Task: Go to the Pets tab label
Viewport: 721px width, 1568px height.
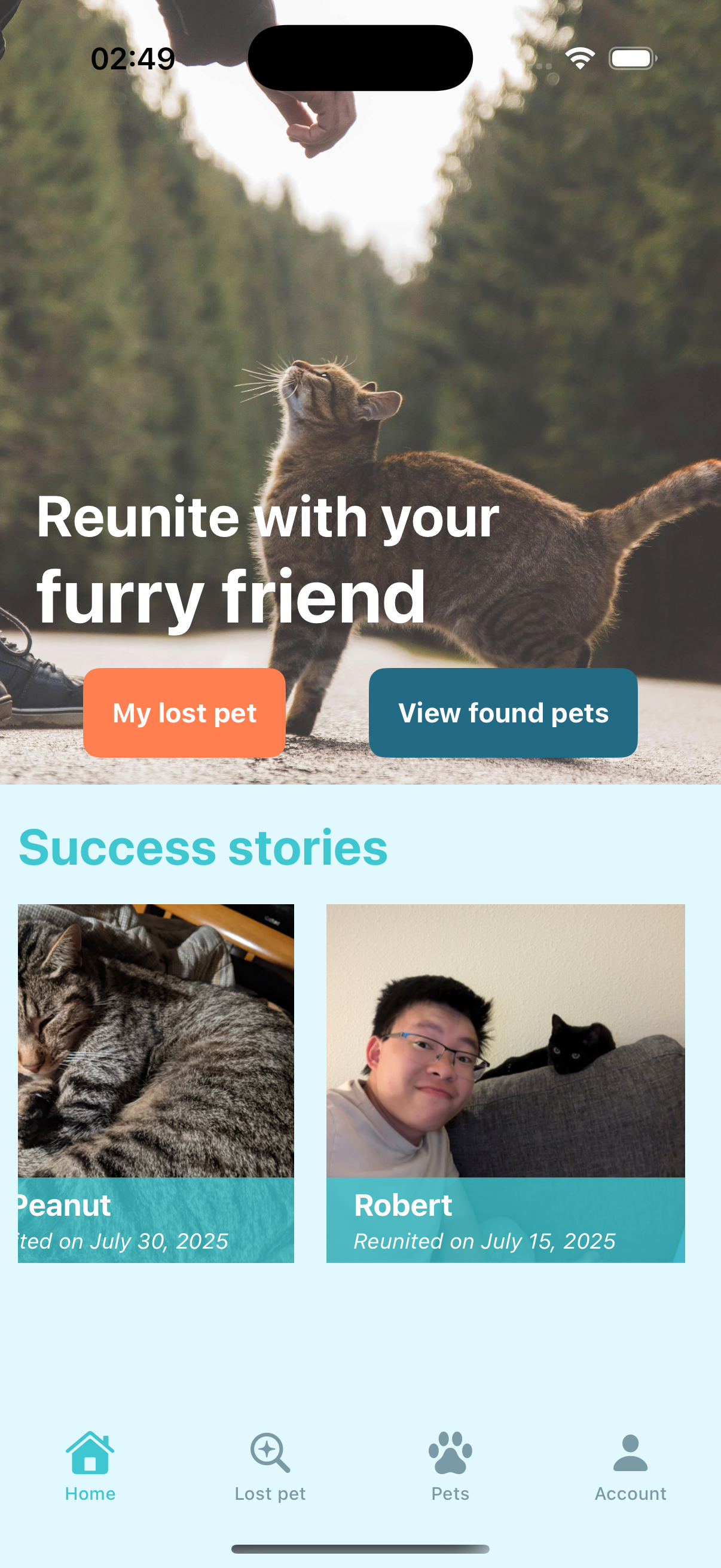Action: tap(450, 1494)
